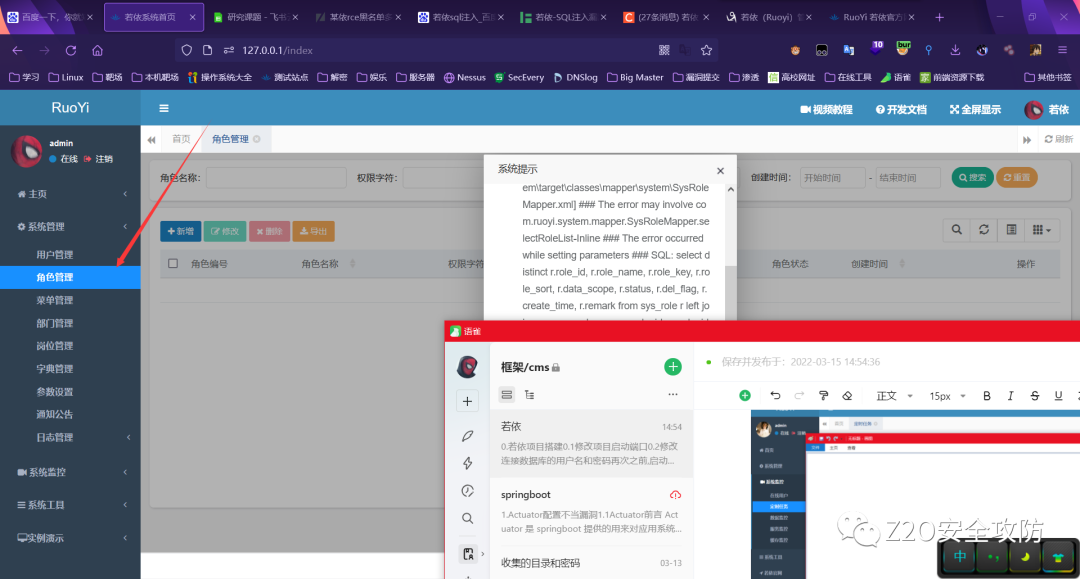Open the feather note icon in 语雀 sidebar
Image resolution: width=1080 pixels, height=579 pixels.
click(467, 436)
